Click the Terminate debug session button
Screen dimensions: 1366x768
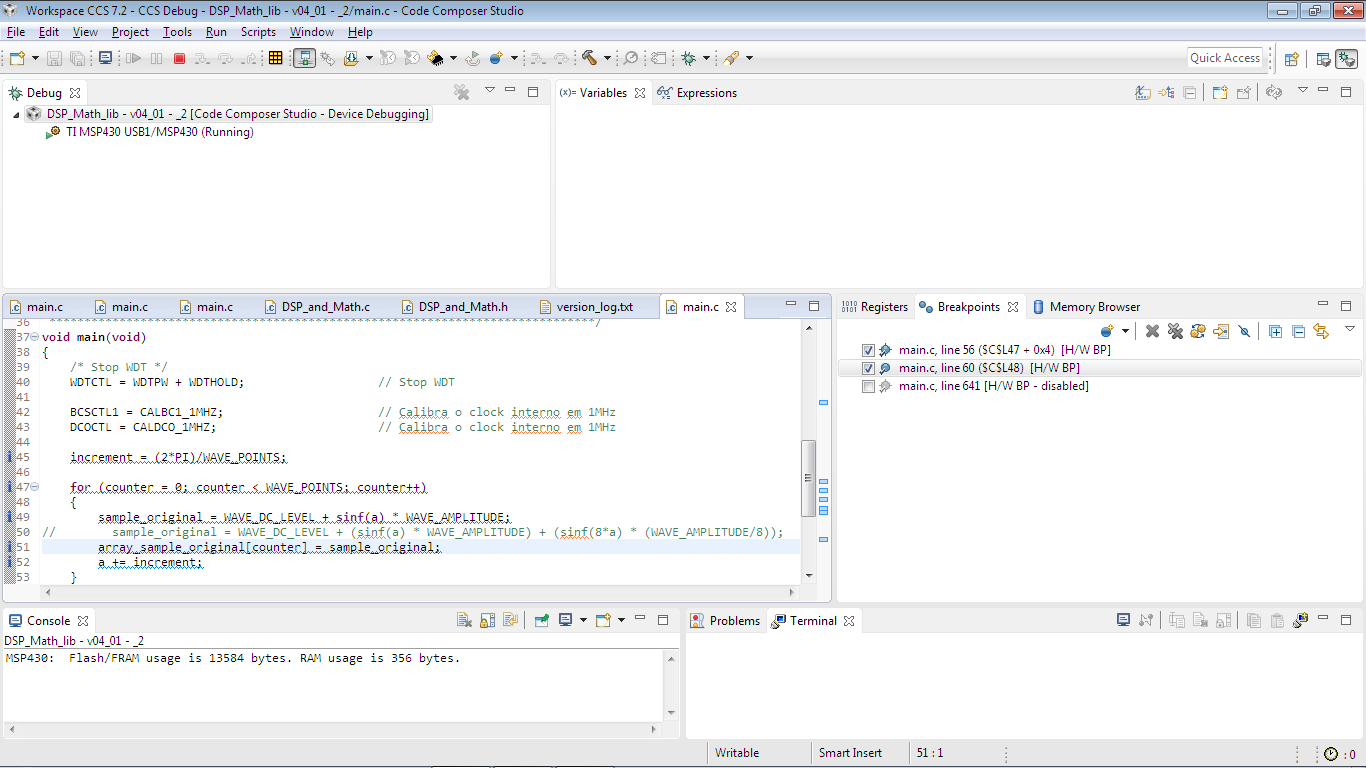click(x=180, y=58)
